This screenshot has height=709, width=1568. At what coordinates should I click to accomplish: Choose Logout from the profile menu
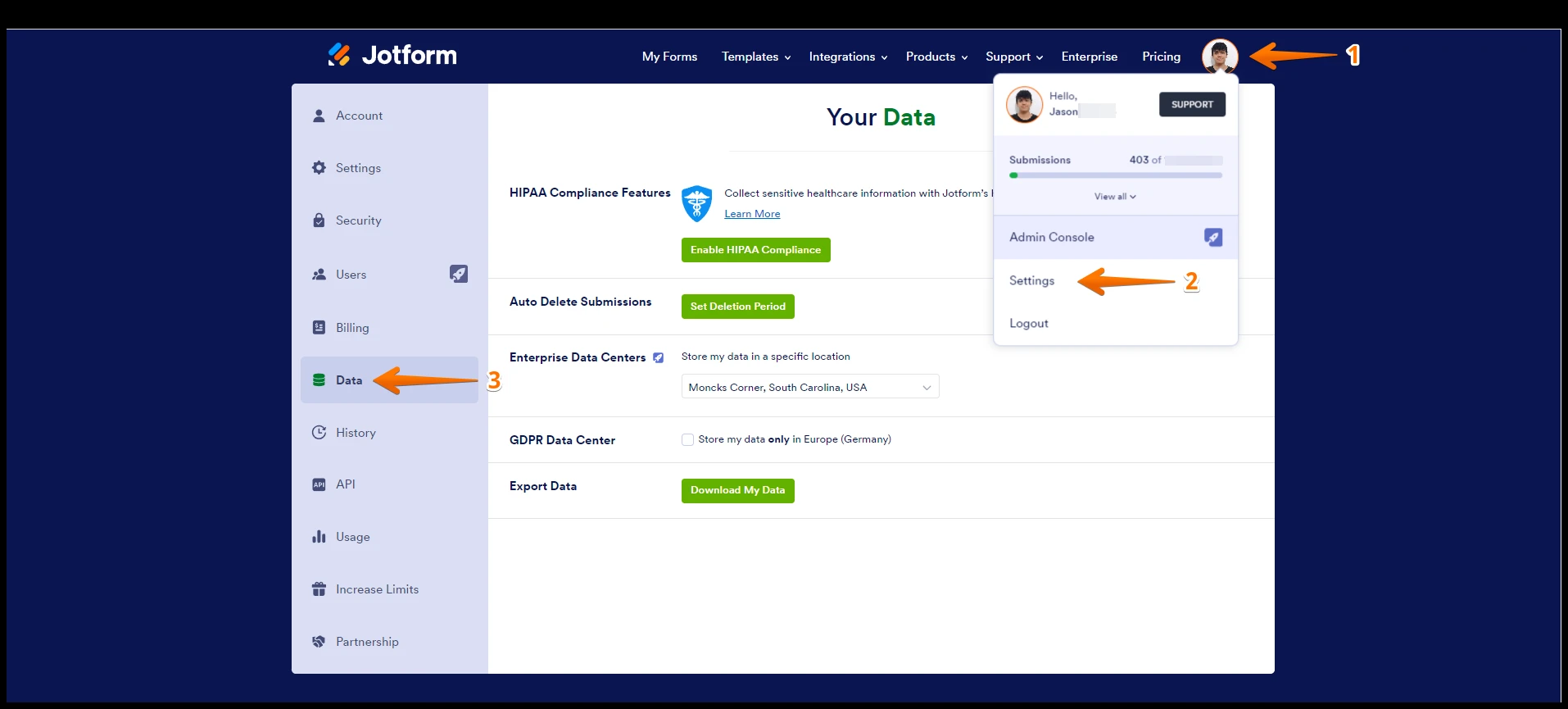tap(1028, 324)
